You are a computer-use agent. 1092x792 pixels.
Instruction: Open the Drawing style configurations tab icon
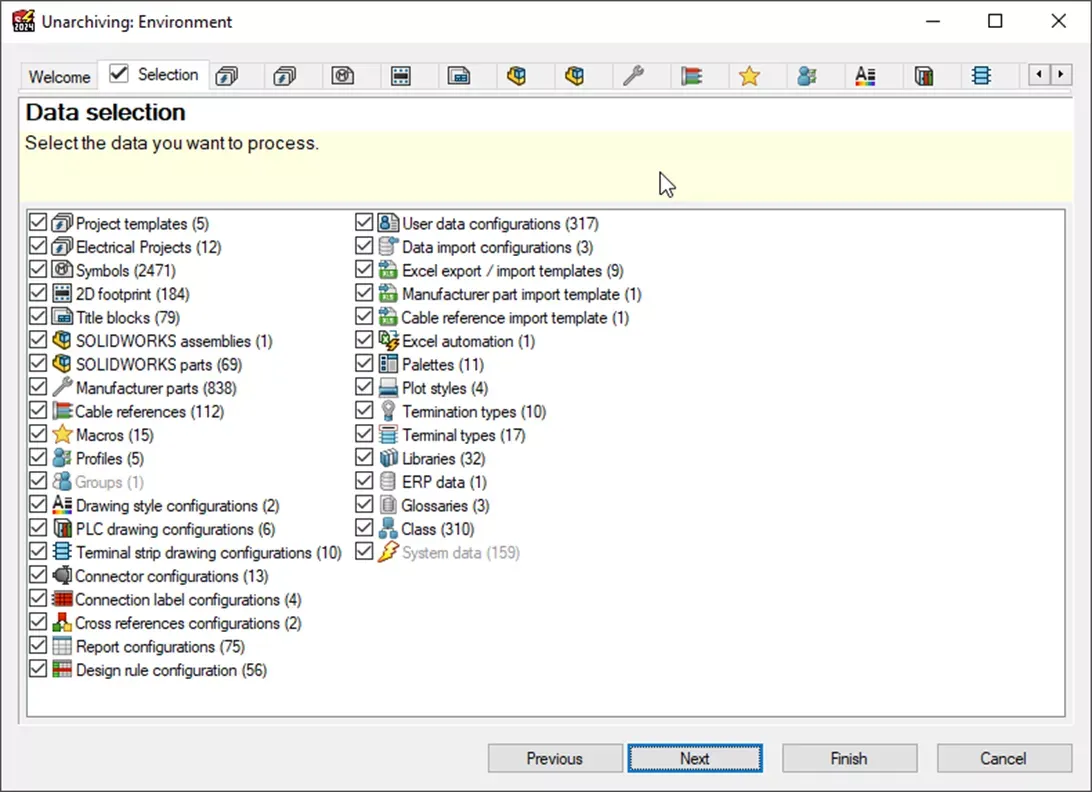[865, 75]
